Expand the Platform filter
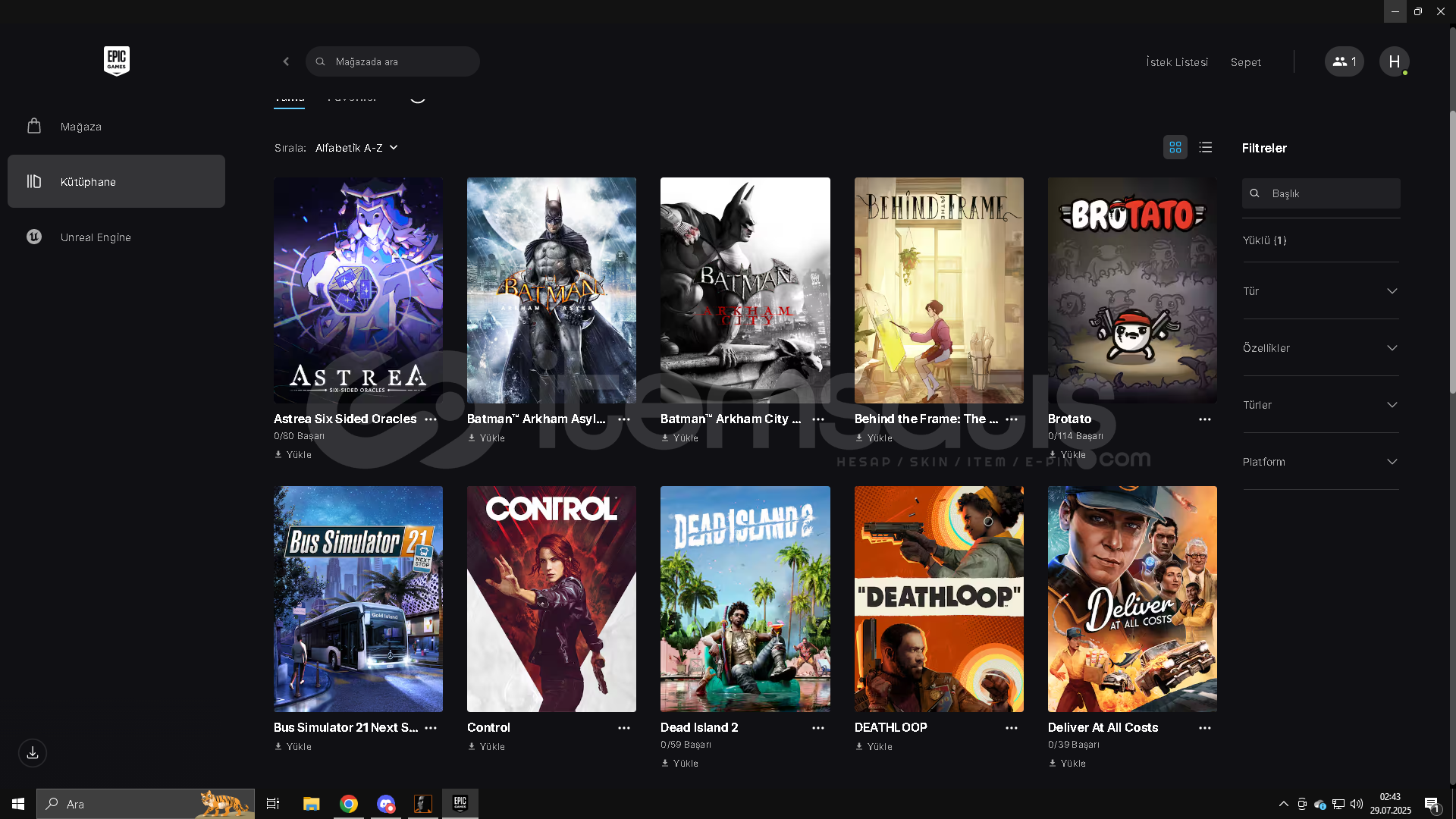This screenshot has height=819, width=1456. pyautogui.click(x=1320, y=462)
